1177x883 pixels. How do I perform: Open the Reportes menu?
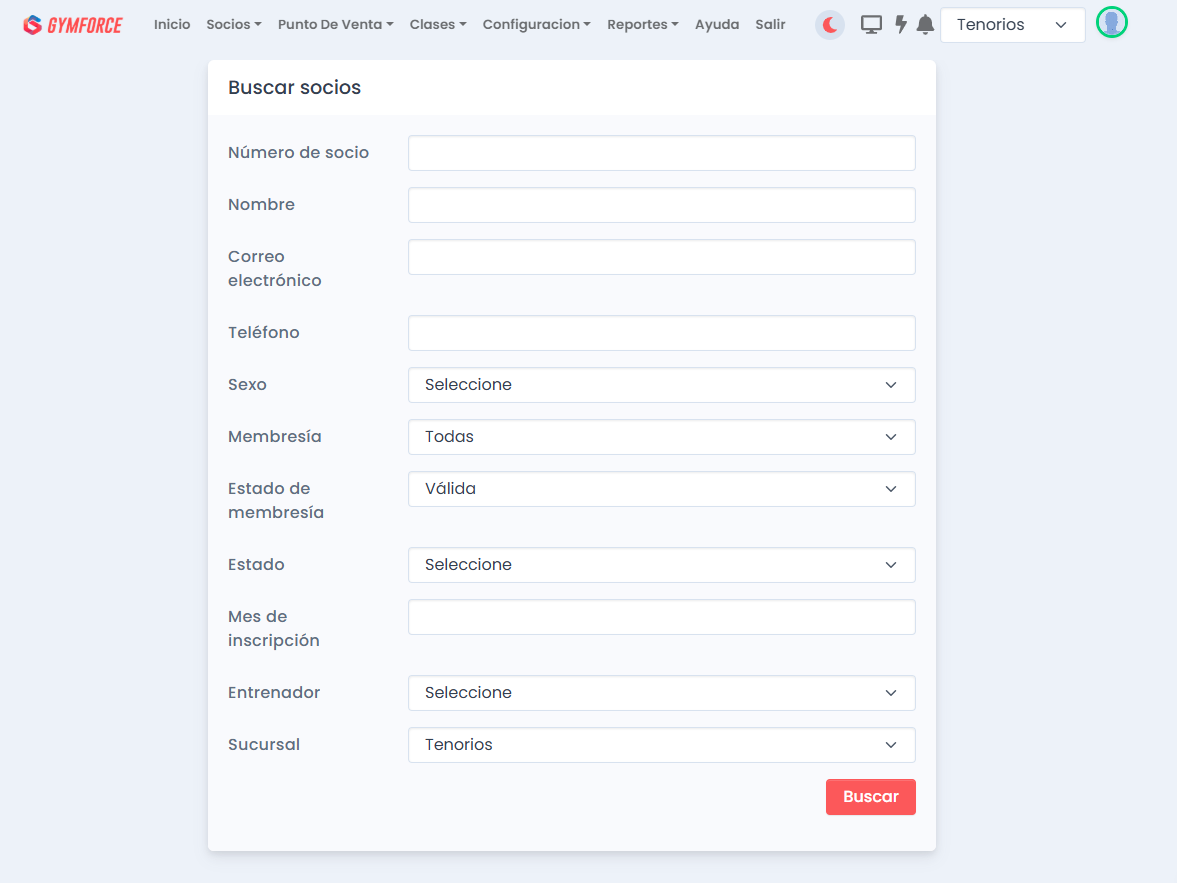tap(642, 25)
